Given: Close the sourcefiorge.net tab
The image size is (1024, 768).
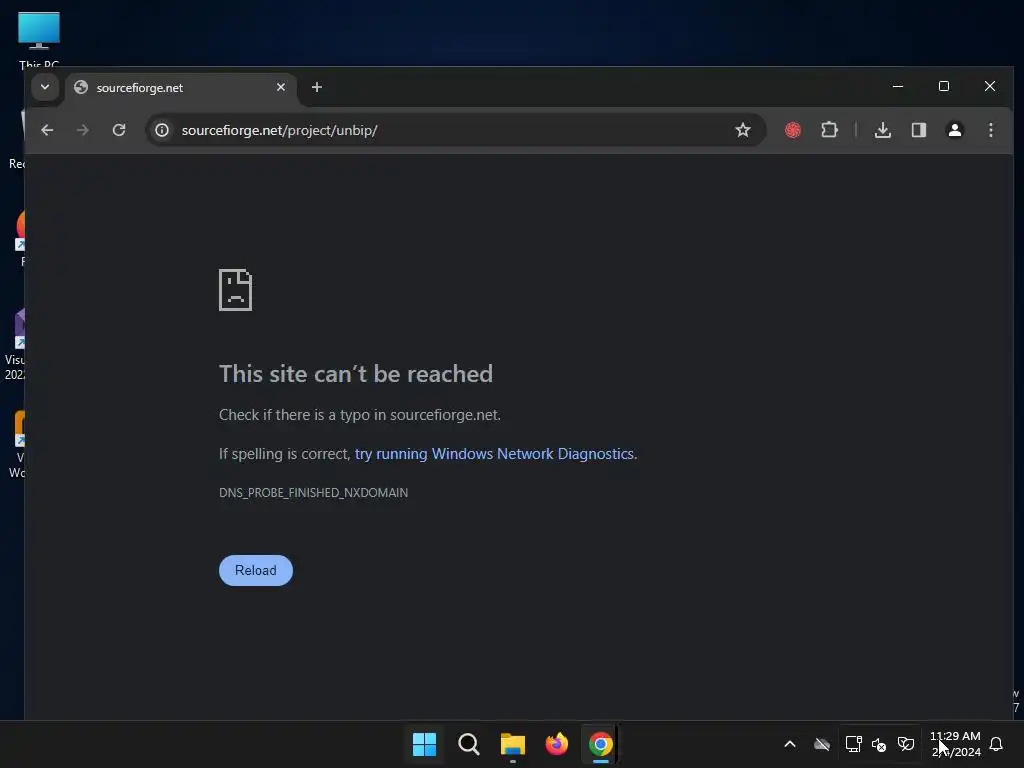Looking at the screenshot, I should click(281, 87).
